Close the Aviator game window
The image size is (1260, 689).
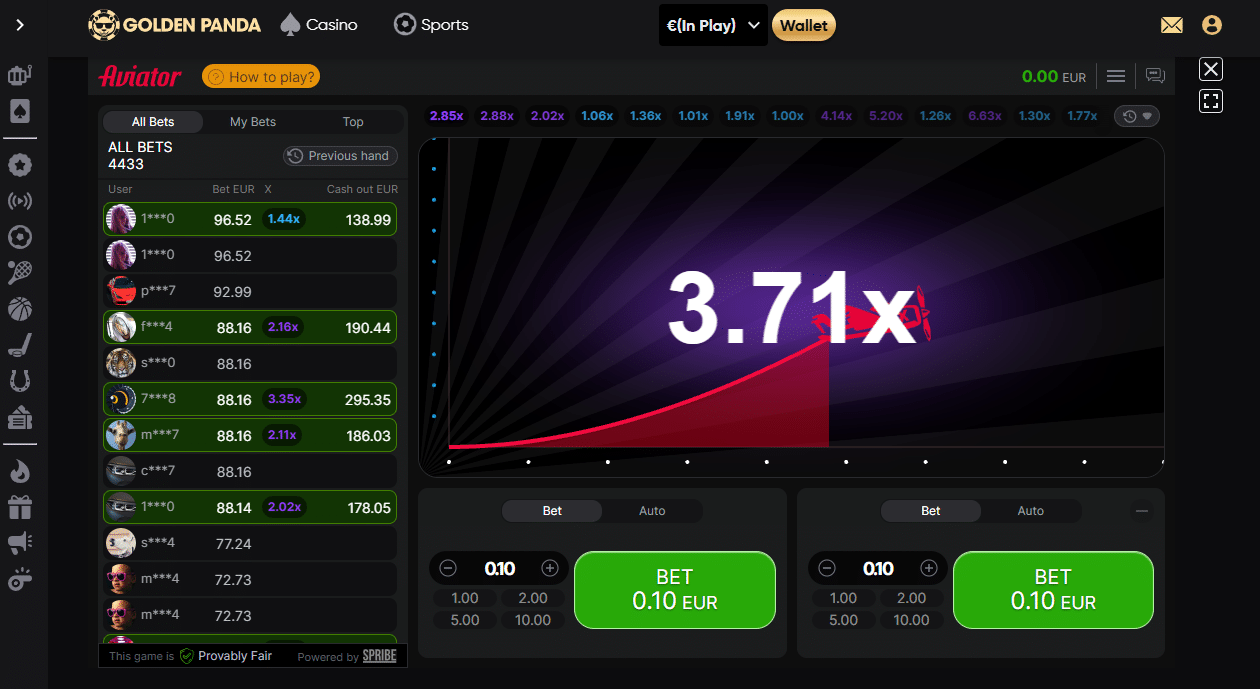click(1211, 69)
